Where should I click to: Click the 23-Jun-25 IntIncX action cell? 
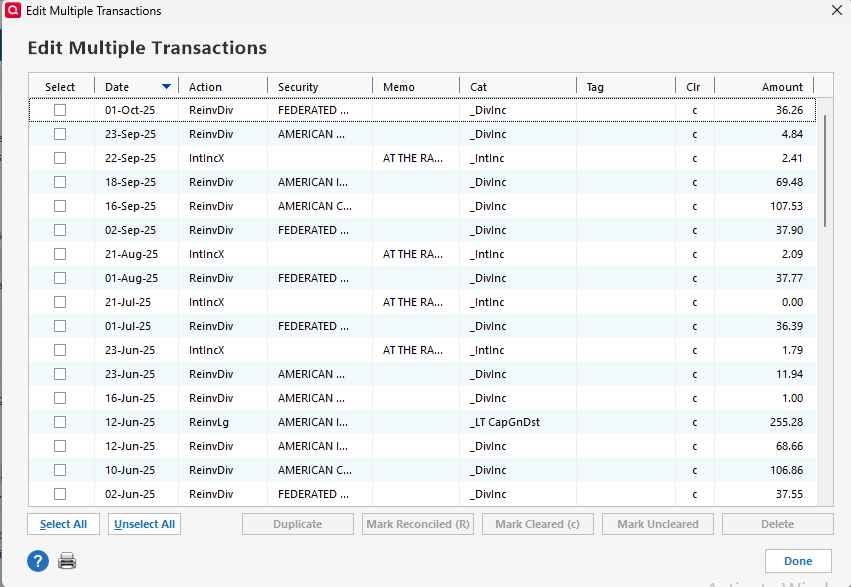(206, 350)
